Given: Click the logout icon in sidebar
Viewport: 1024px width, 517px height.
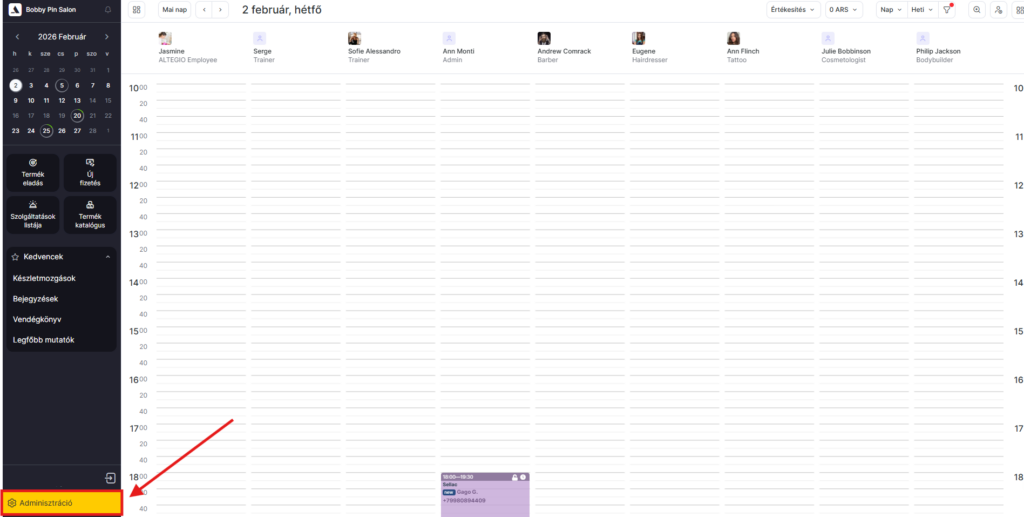Looking at the screenshot, I should coord(110,478).
